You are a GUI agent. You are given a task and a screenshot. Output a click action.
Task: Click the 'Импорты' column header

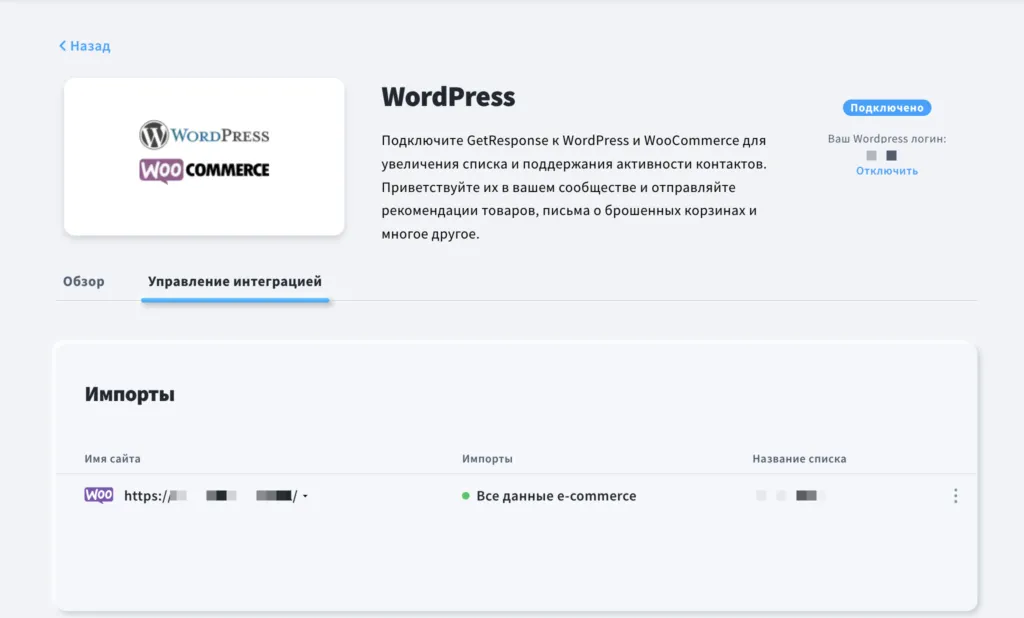pyautogui.click(x=487, y=459)
